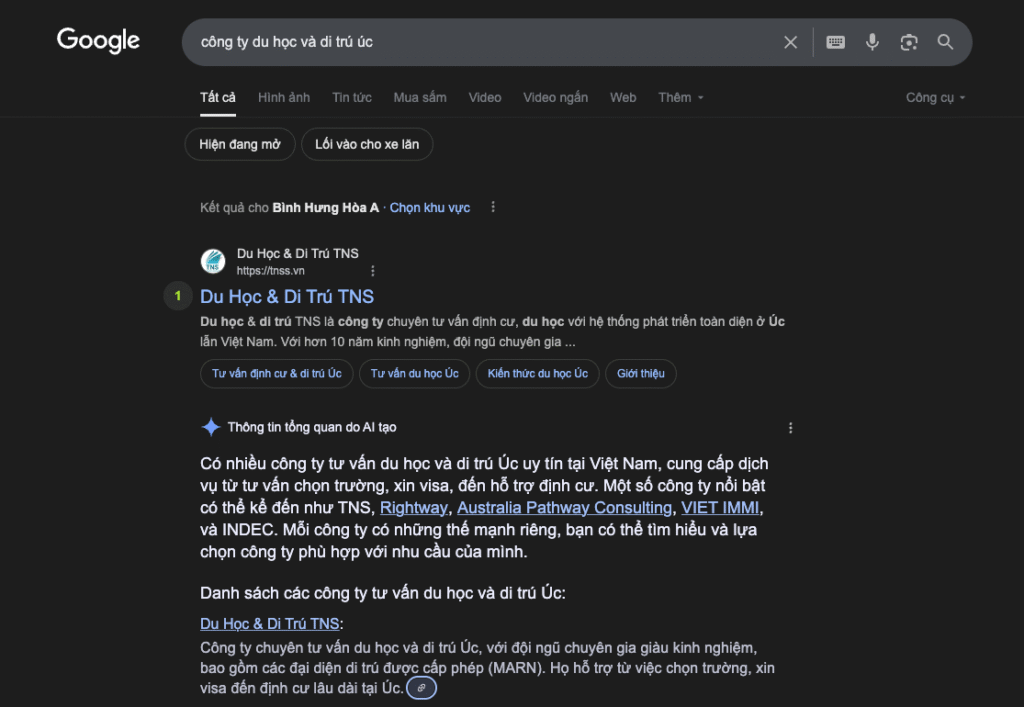Select the Tất cả tab

(217, 98)
